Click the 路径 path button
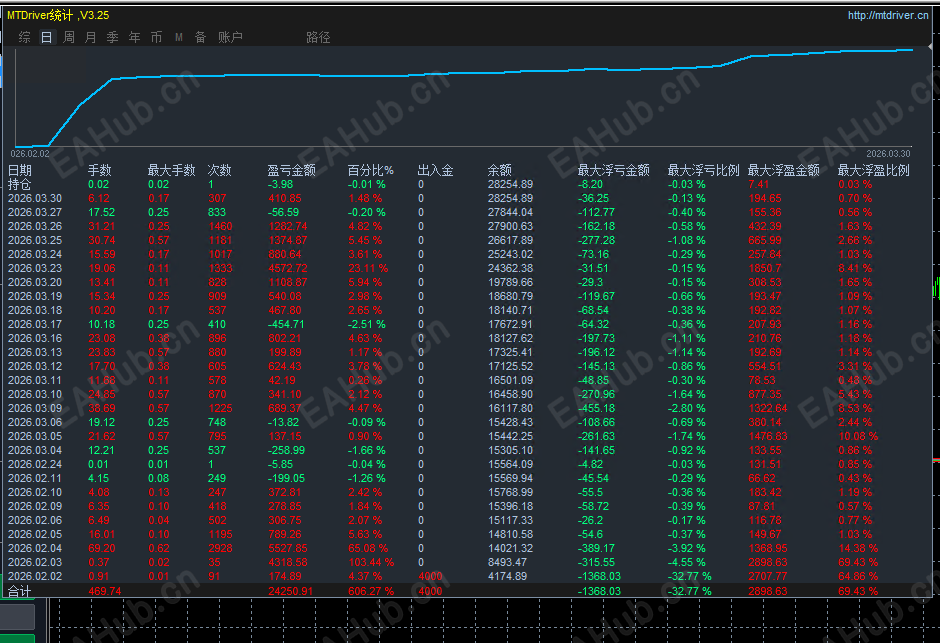This screenshot has width=940, height=643. tap(318, 37)
